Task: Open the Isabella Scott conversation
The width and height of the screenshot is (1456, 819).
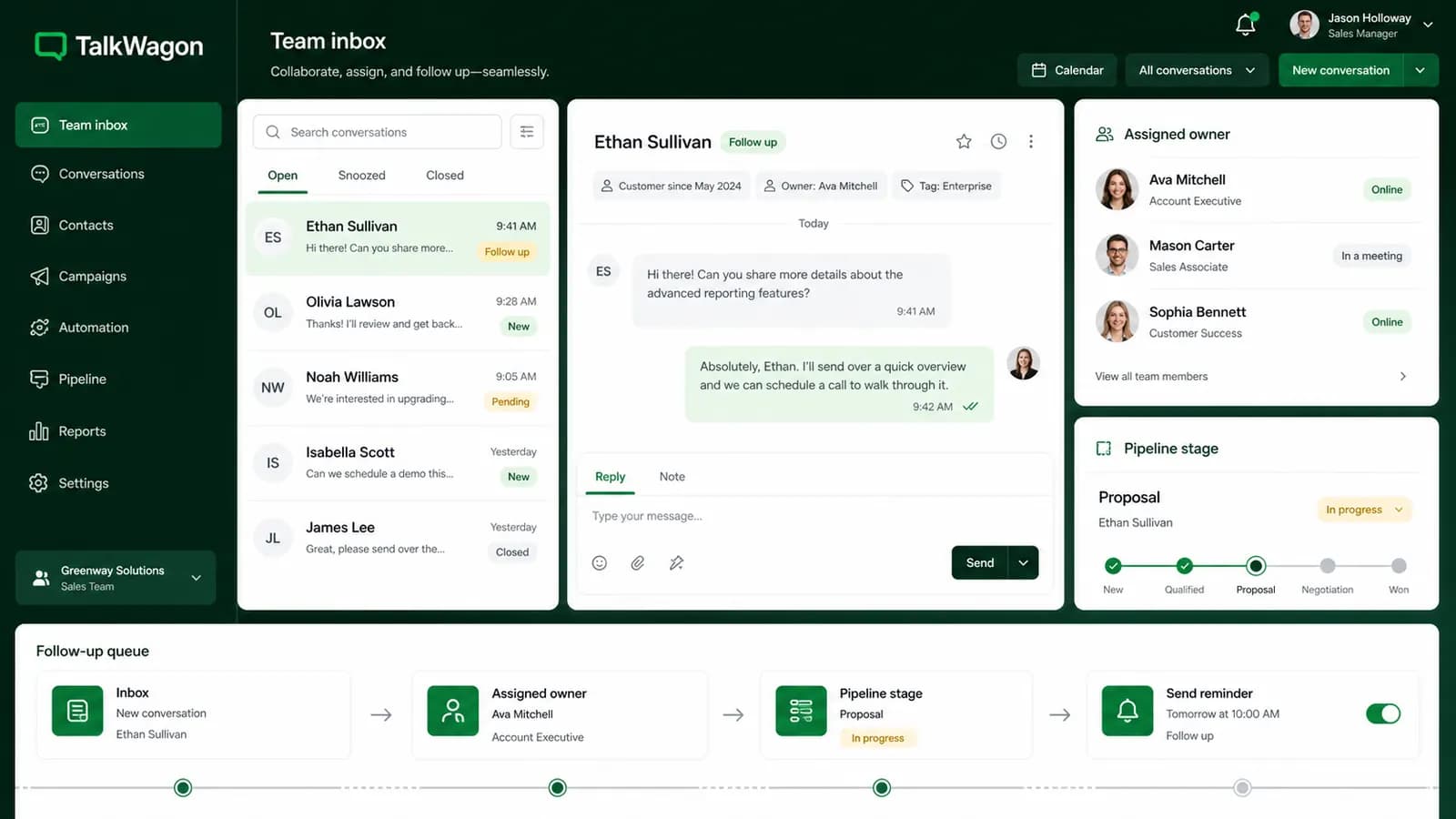Action: pyautogui.click(x=398, y=463)
